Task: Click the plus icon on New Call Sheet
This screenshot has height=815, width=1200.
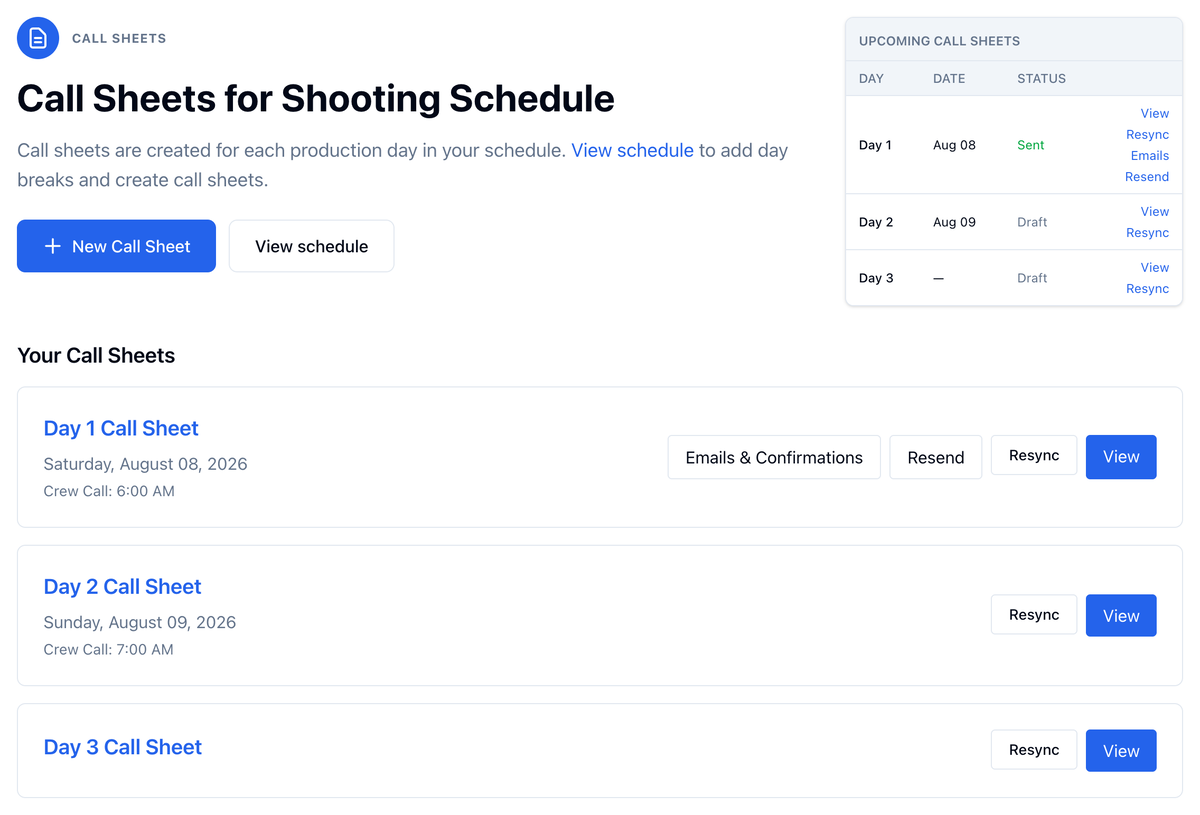Action: pos(53,246)
